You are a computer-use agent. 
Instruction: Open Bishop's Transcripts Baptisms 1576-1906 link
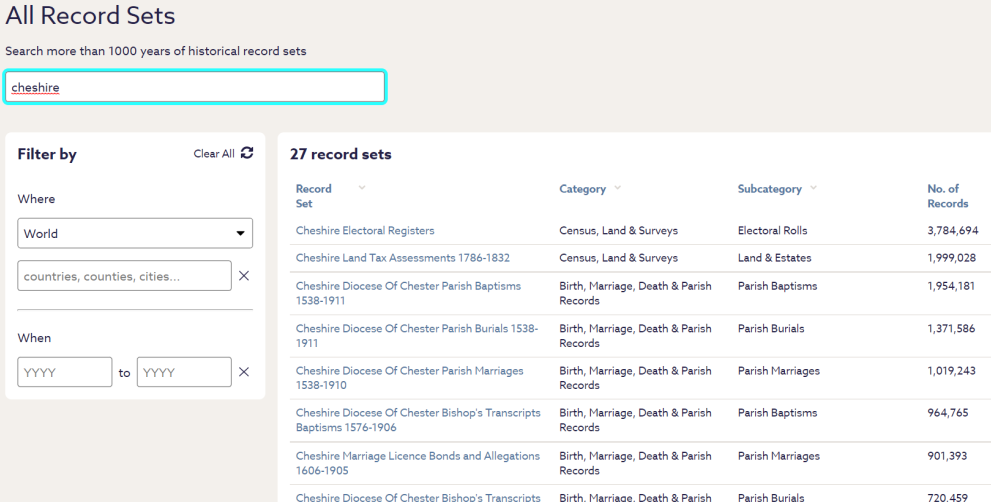click(418, 420)
